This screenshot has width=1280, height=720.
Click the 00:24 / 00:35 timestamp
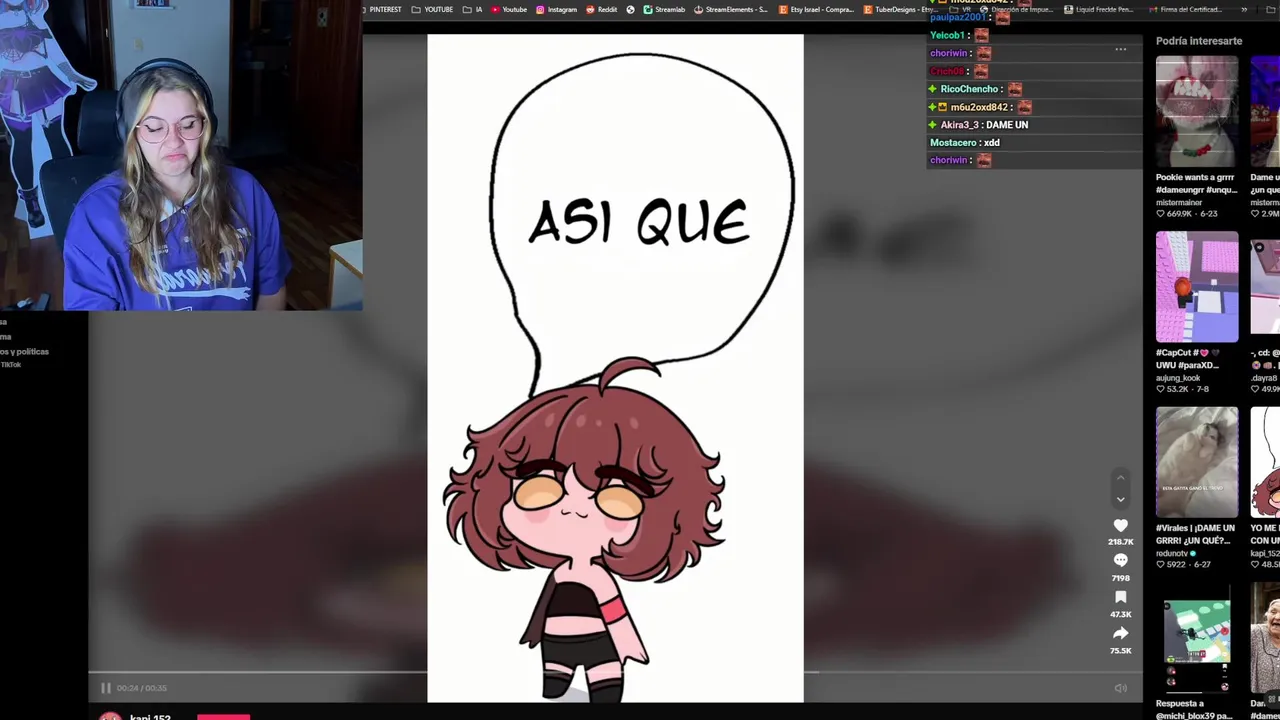(x=141, y=688)
